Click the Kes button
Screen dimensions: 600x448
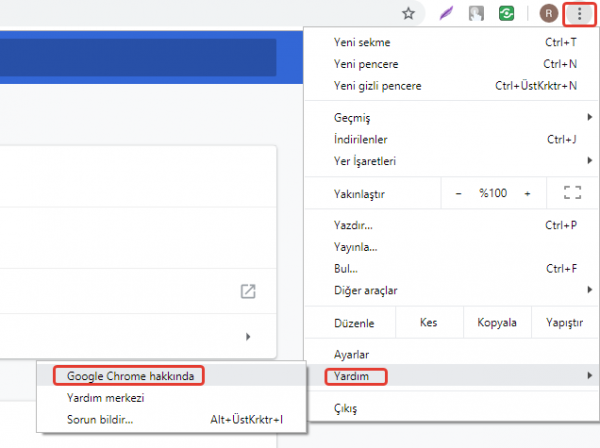coord(429,323)
